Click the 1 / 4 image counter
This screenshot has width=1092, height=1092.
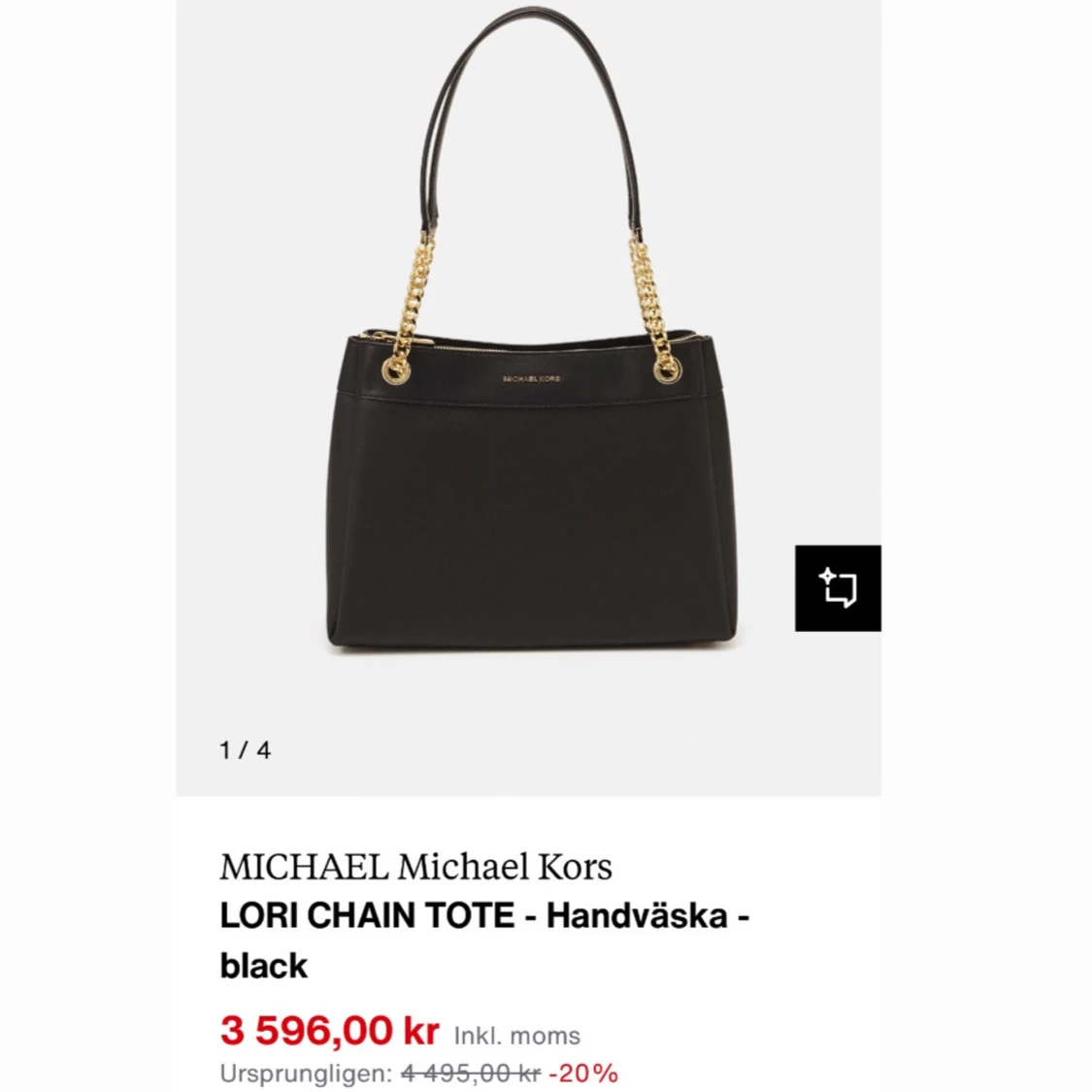246,750
